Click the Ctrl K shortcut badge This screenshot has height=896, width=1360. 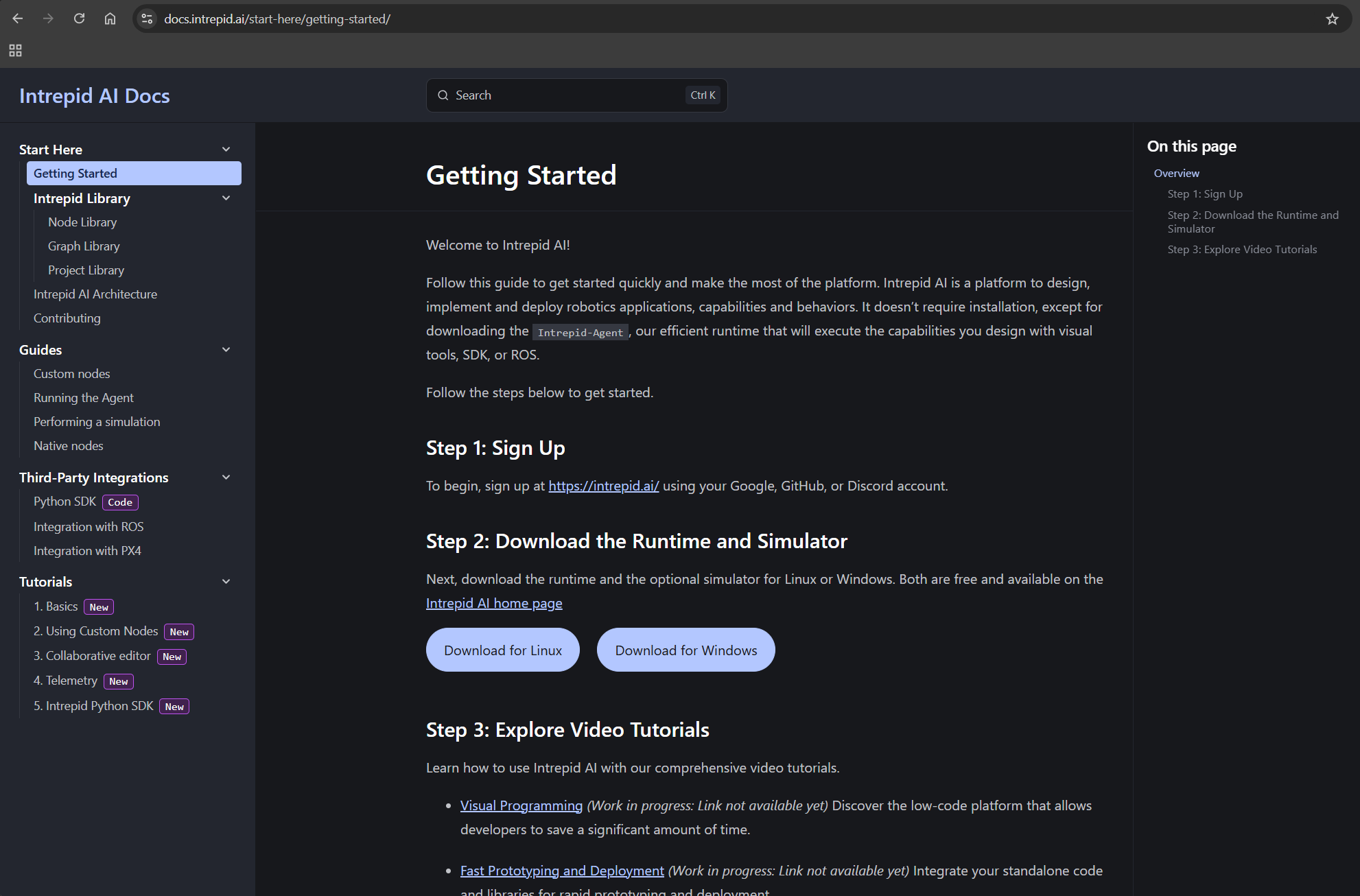point(703,95)
